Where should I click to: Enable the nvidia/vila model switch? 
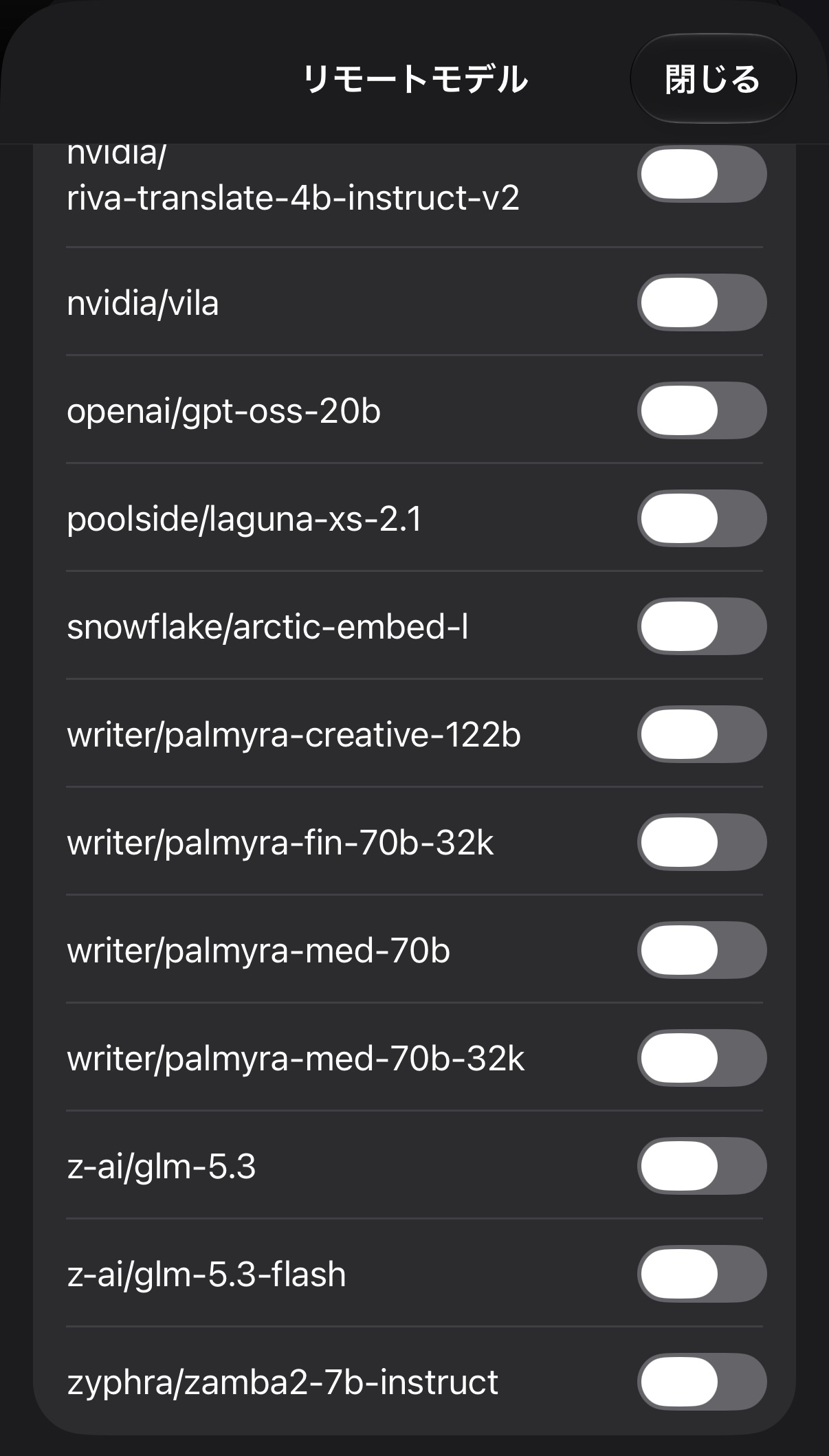coord(702,302)
